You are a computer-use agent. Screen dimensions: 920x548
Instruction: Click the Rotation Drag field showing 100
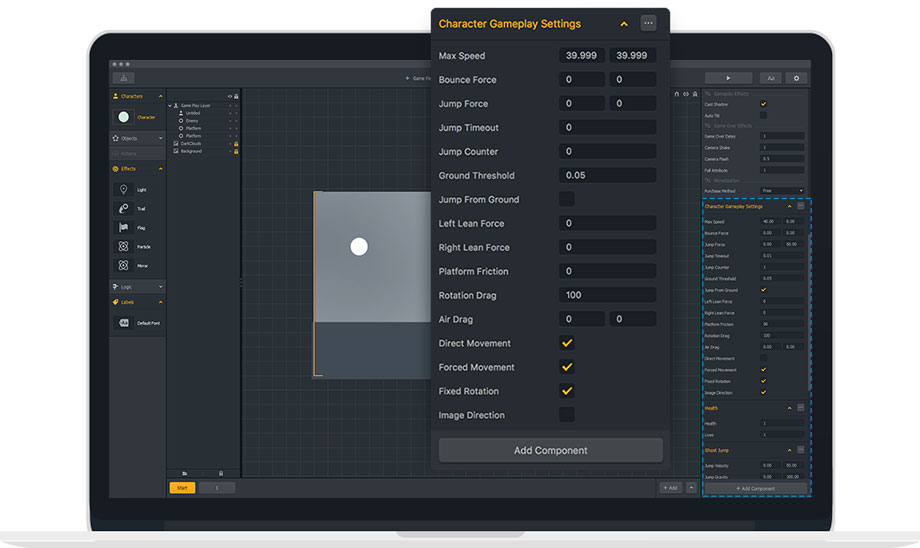[x=607, y=295]
